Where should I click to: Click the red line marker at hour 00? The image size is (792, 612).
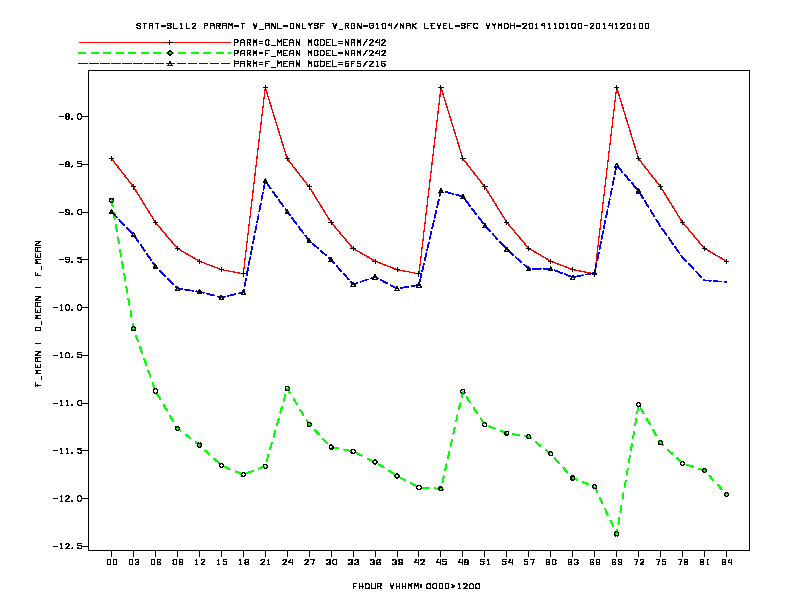tap(112, 159)
